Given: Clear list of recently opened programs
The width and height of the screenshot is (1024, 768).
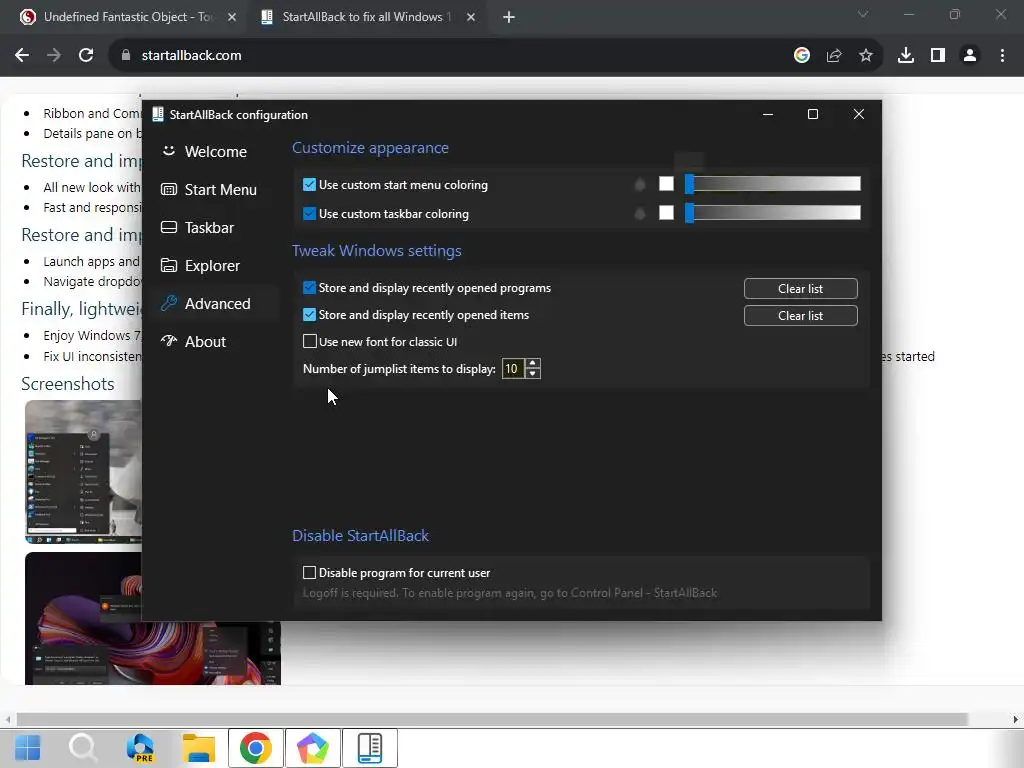Looking at the screenshot, I should [801, 289].
